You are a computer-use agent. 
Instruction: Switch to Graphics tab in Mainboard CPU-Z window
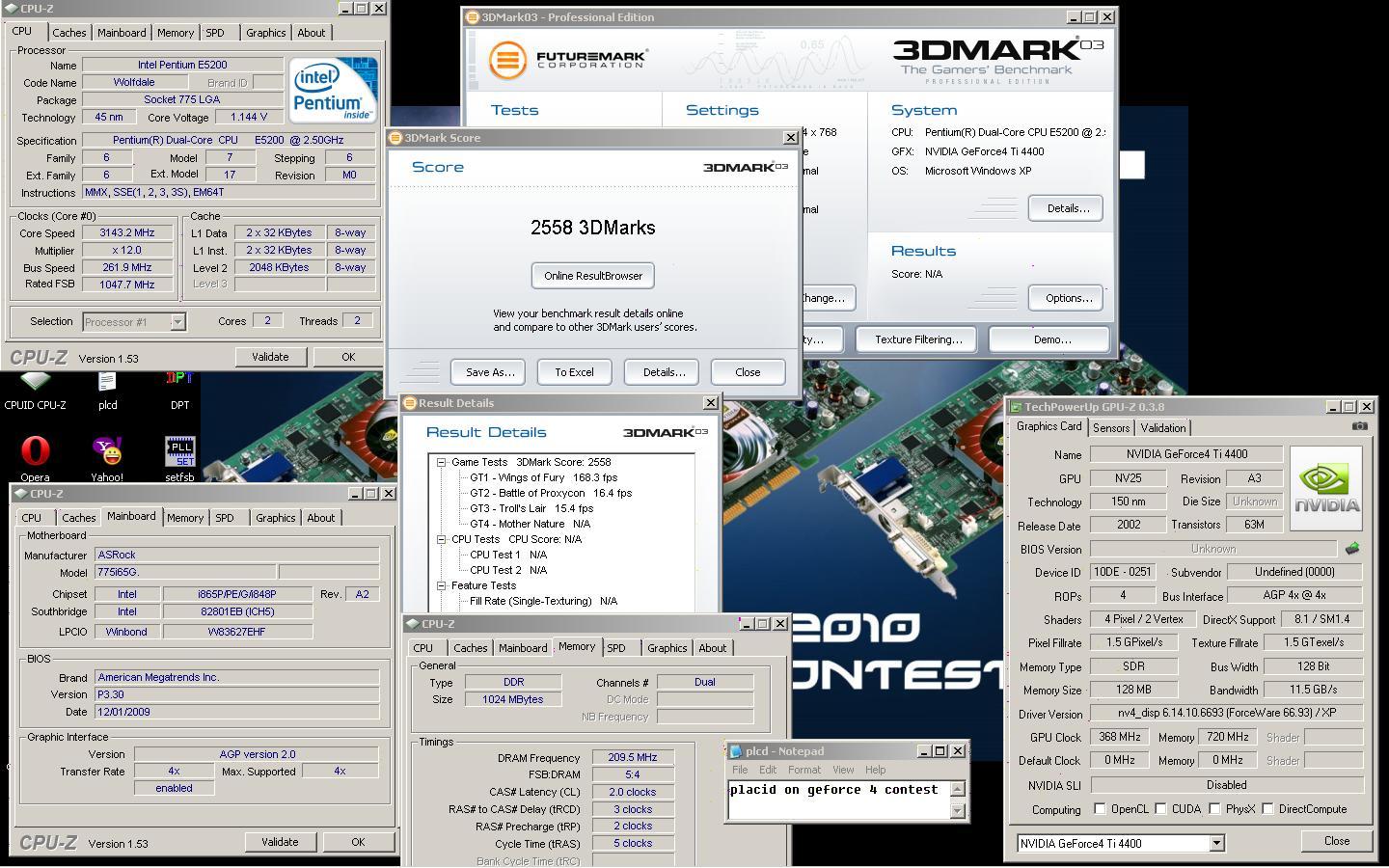[275, 518]
